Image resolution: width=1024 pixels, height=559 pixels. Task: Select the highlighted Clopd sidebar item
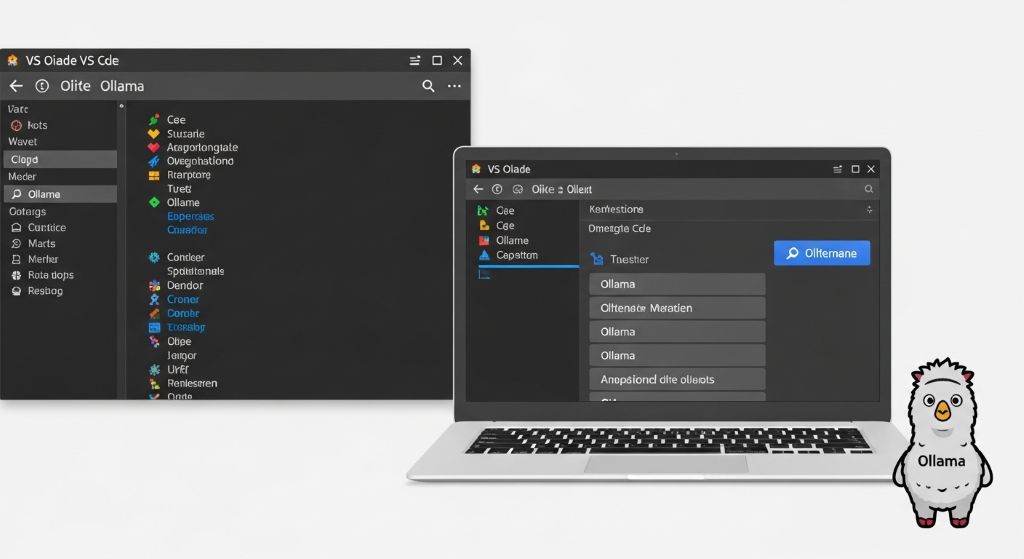[x=58, y=159]
